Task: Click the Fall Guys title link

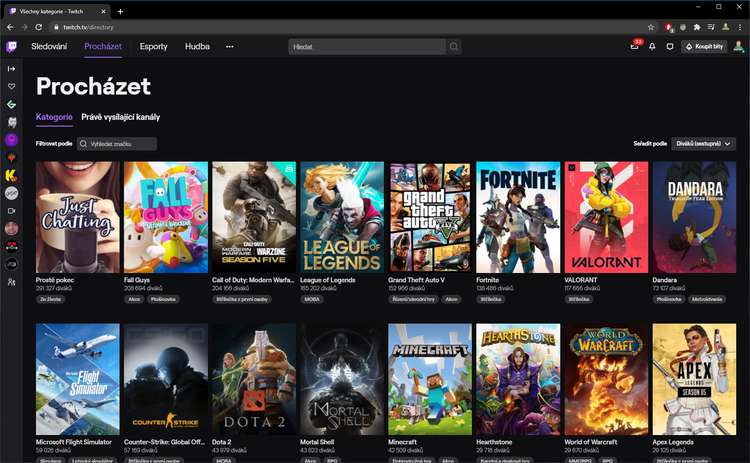Action: pos(137,280)
